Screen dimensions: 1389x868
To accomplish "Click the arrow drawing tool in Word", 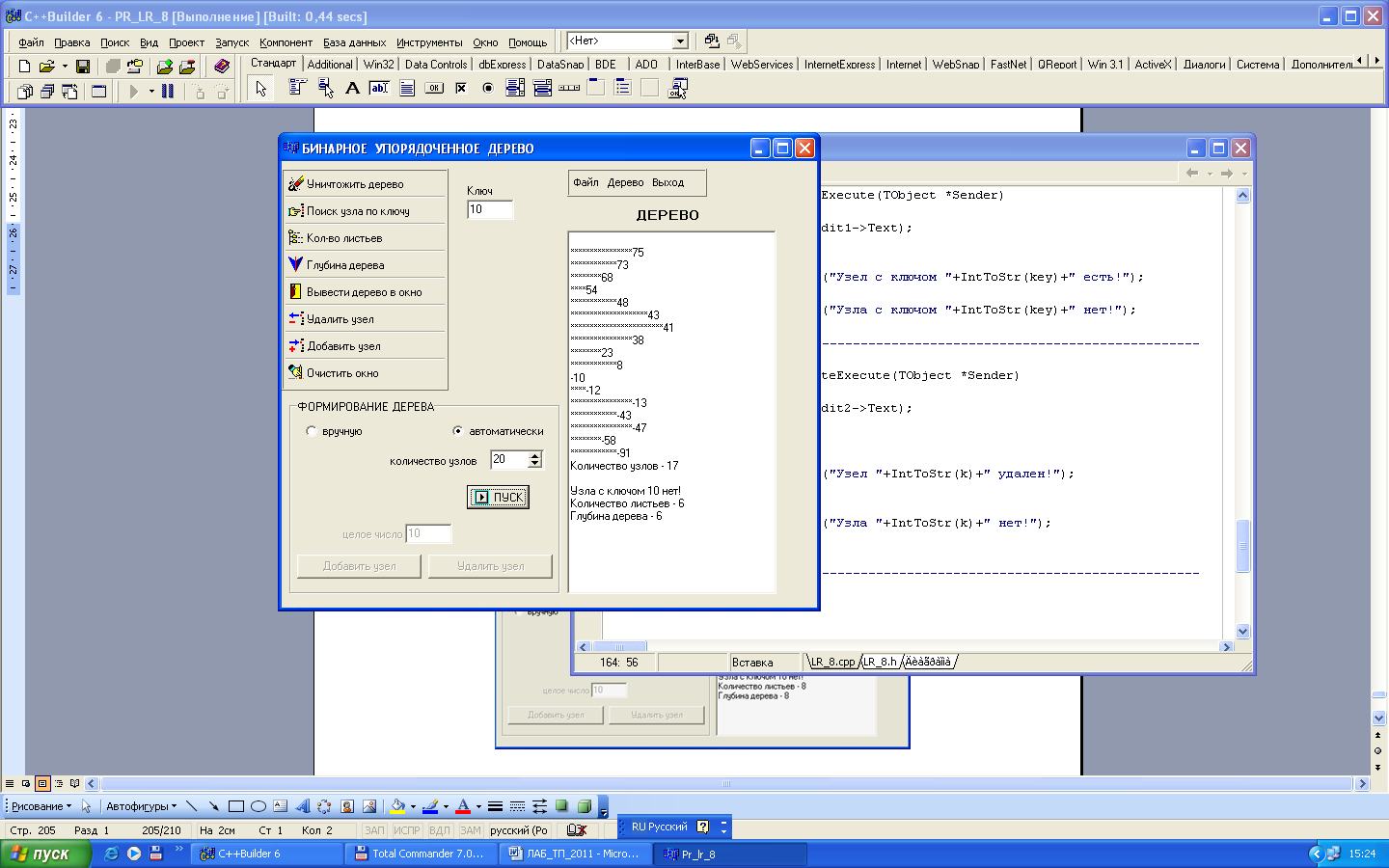I will [213, 806].
